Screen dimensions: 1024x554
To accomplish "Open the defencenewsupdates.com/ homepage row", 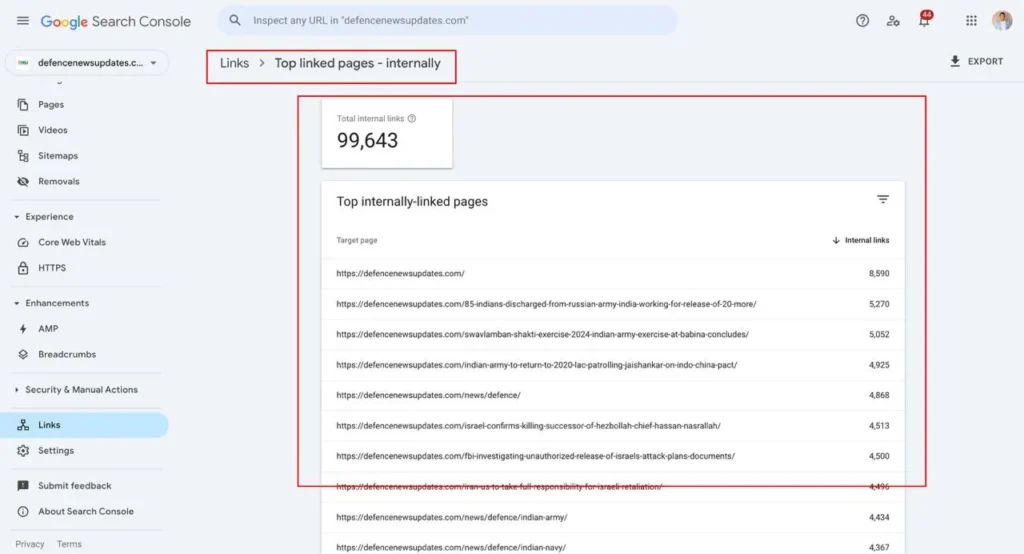I will pos(613,274).
